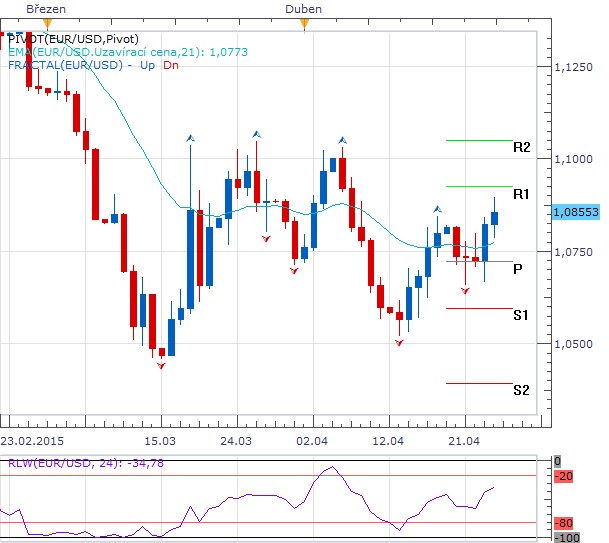Click the R1 resistance level label

click(x=521, y=194)
